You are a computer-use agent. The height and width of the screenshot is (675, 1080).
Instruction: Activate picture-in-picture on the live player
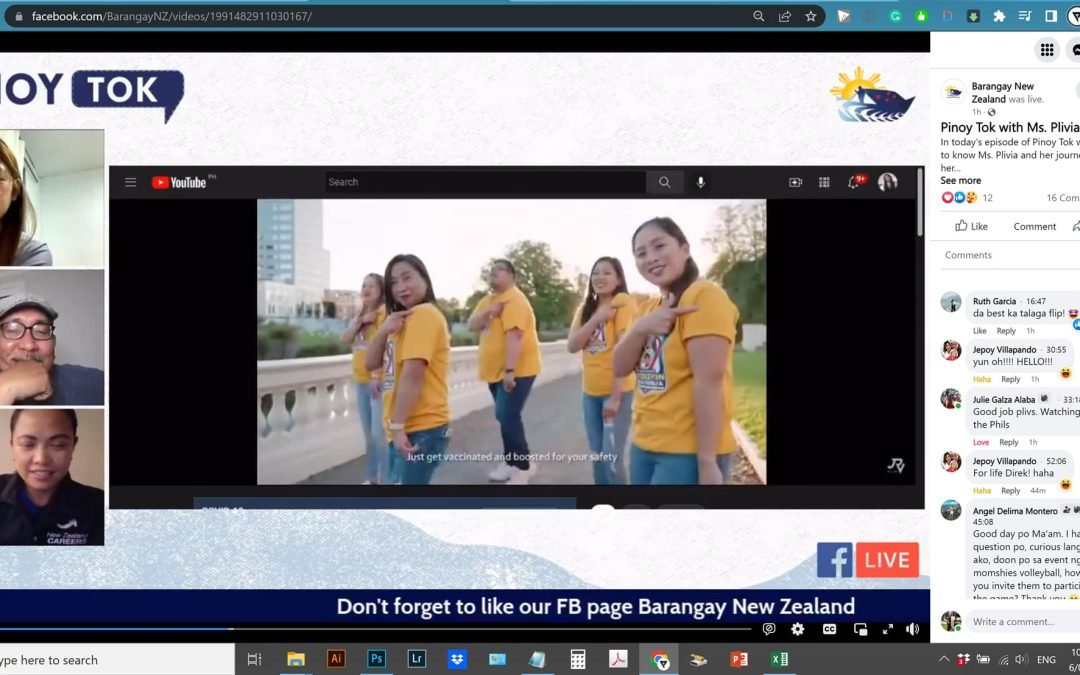859,629
